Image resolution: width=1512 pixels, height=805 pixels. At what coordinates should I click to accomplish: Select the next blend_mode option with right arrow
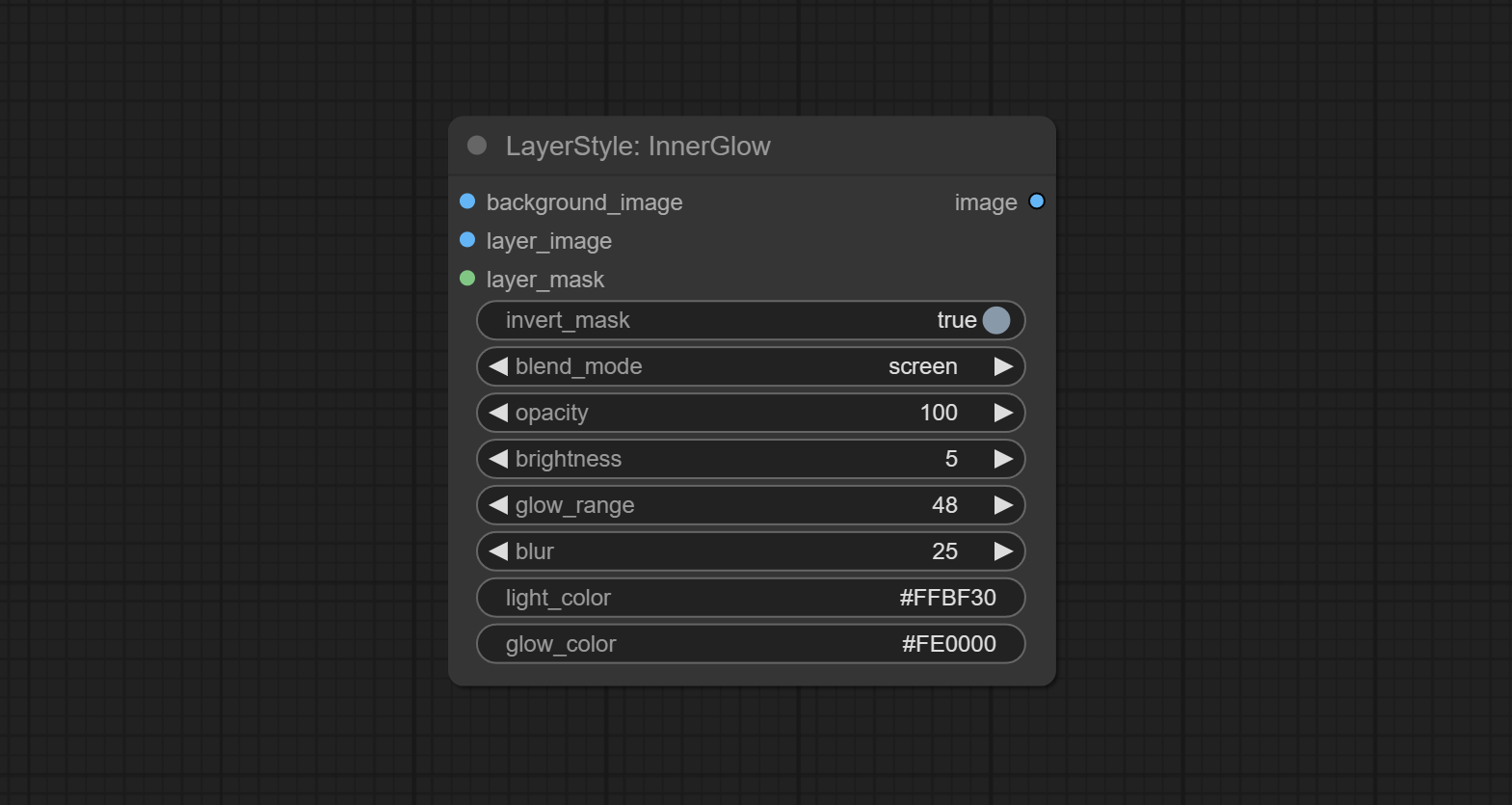(1003, 366)
